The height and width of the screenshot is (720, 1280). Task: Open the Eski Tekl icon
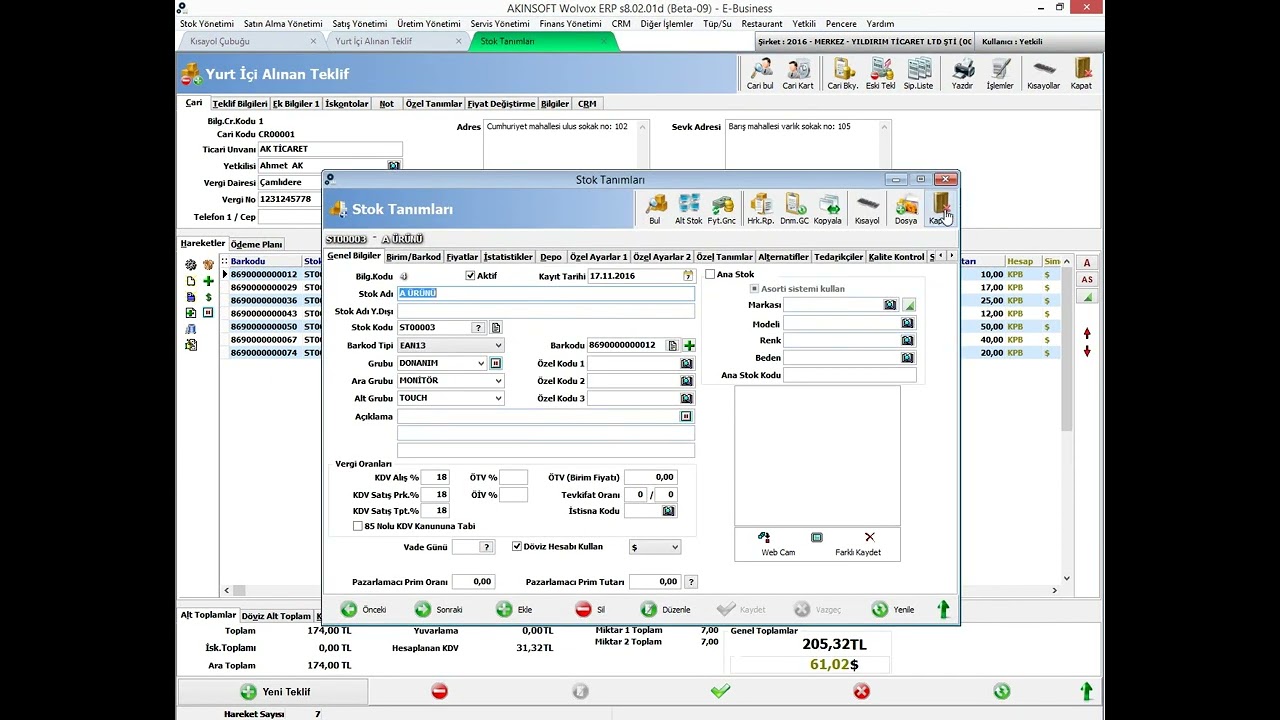pos(881,74)
